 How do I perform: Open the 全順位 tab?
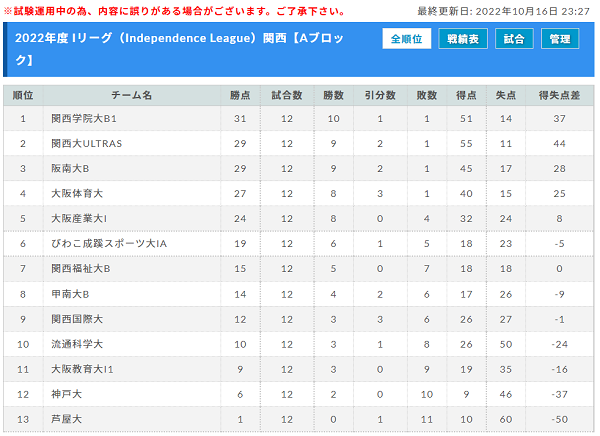click(406, 39)
